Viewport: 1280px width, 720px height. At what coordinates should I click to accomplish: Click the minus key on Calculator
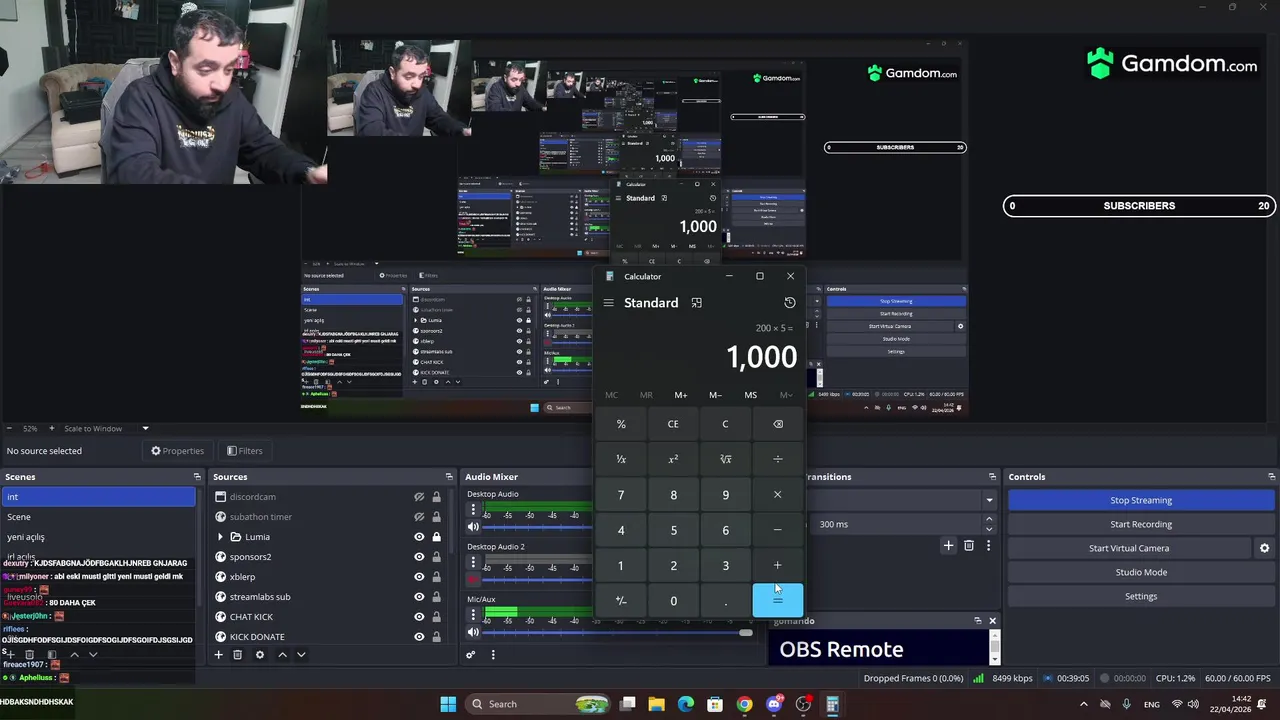(777, 530)
